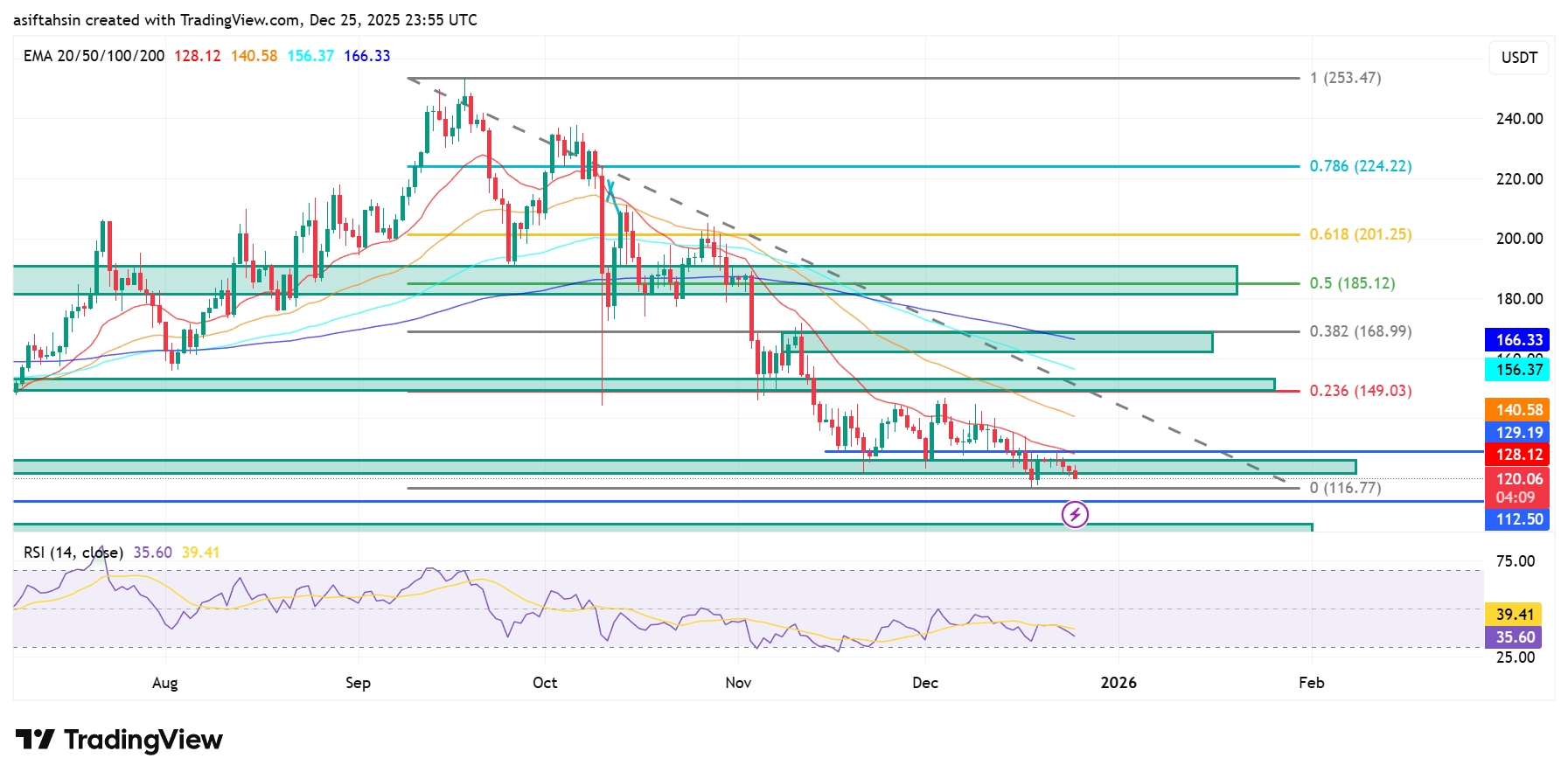Image resolution: width=1568 pixels, height=779 pixels.
Task: Click the 1 (253.47) Fibonacci top label
Action: (x=1345, y=78)
